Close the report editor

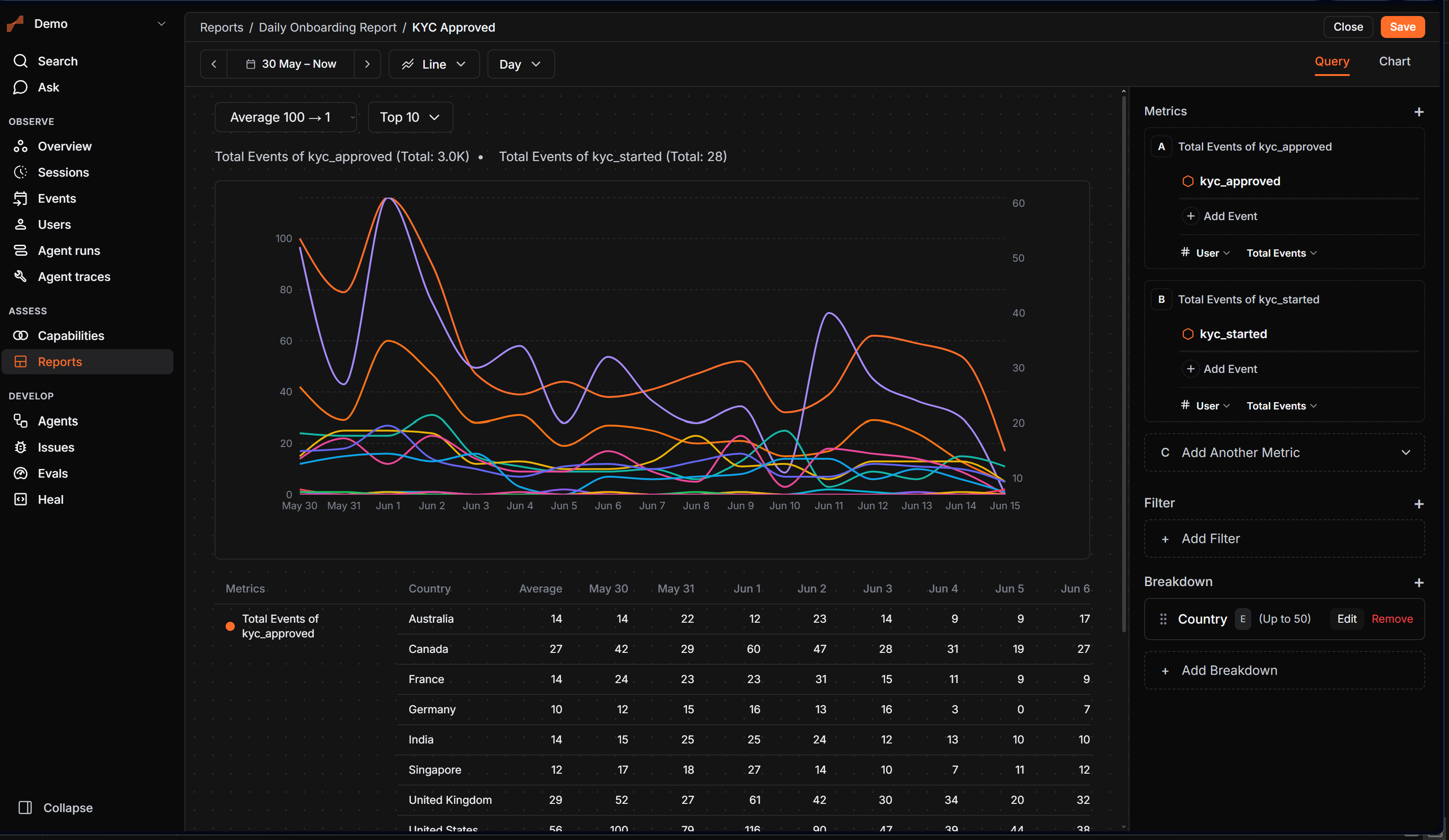[x=1348, y=27]
